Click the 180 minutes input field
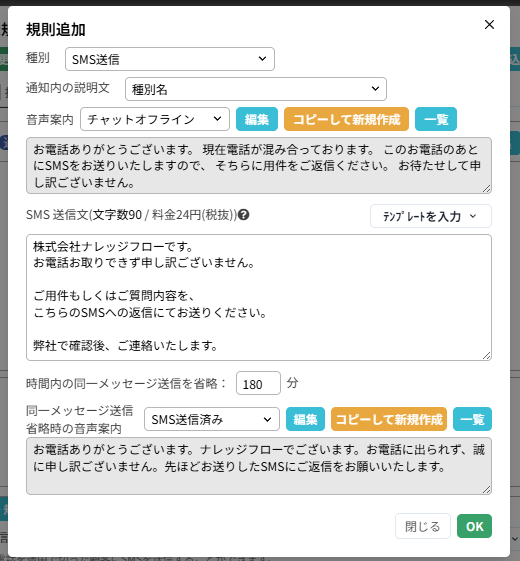Image resolution: width=520 pixels, height=561 pixels. [x=258, y=383]
